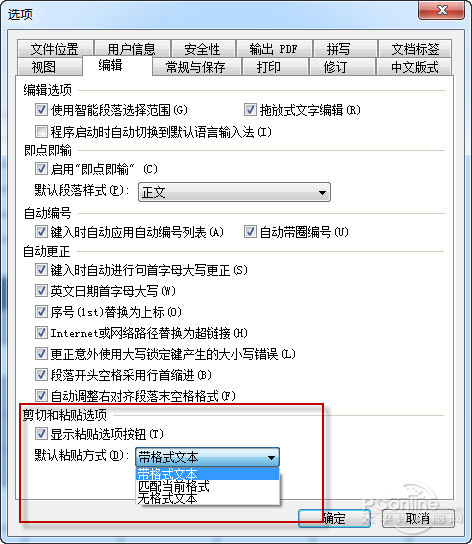Click the 取消 button
This screenshot has height=544, width=472.
418,519
